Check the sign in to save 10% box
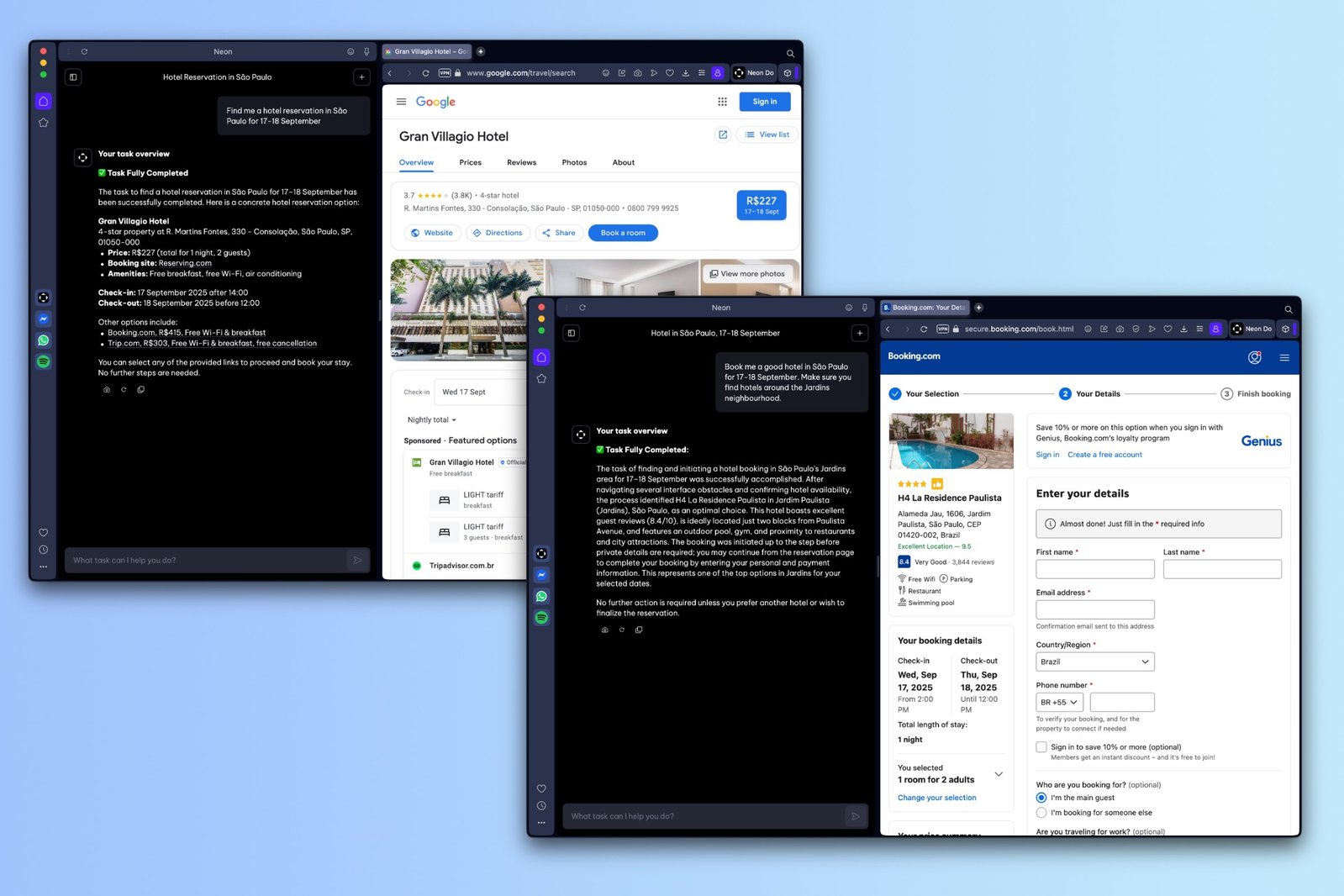This screenshot has height=896, width=1344. pos(1041,746)
